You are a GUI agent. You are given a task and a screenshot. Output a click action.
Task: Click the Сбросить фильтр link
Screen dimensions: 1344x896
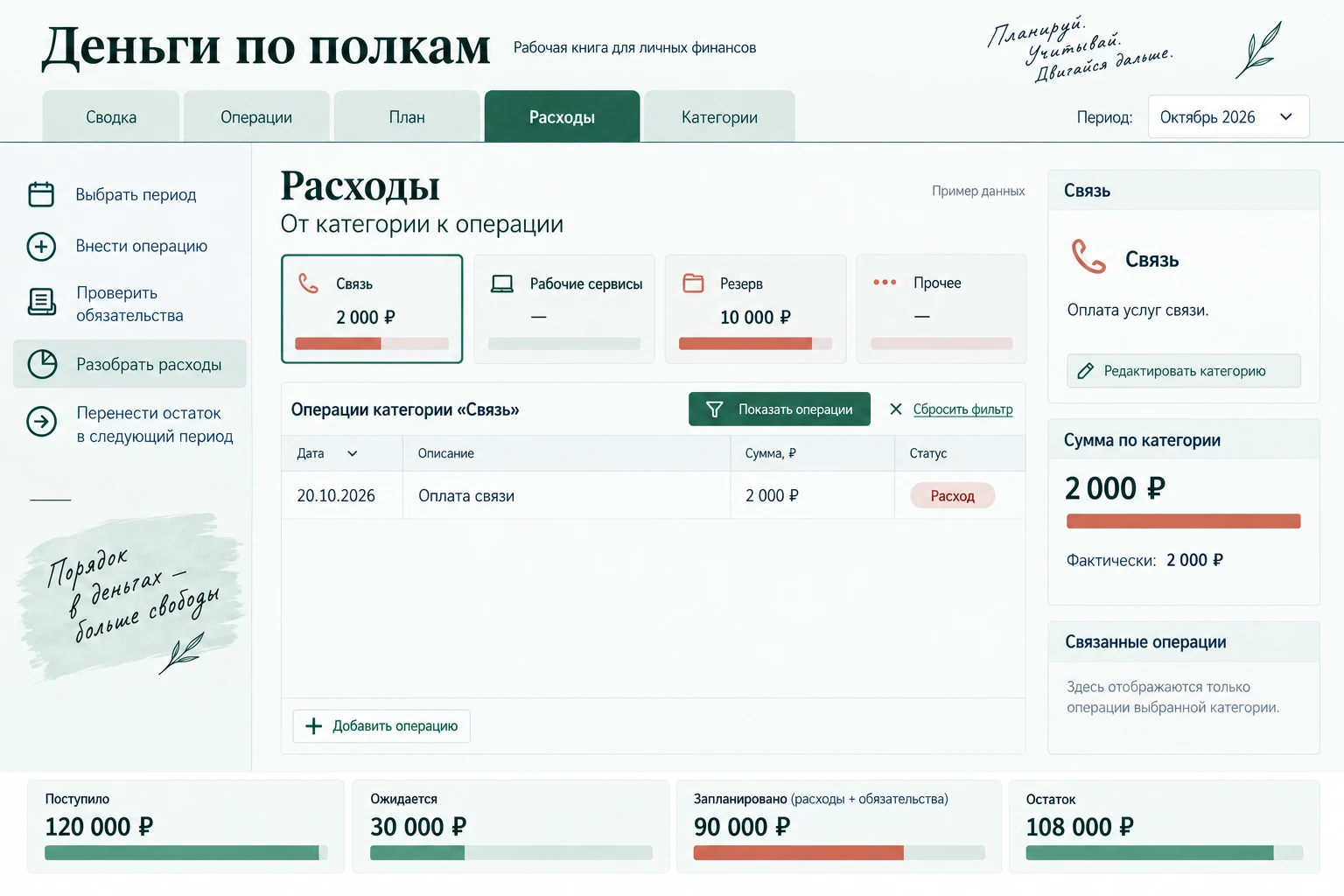962,409
